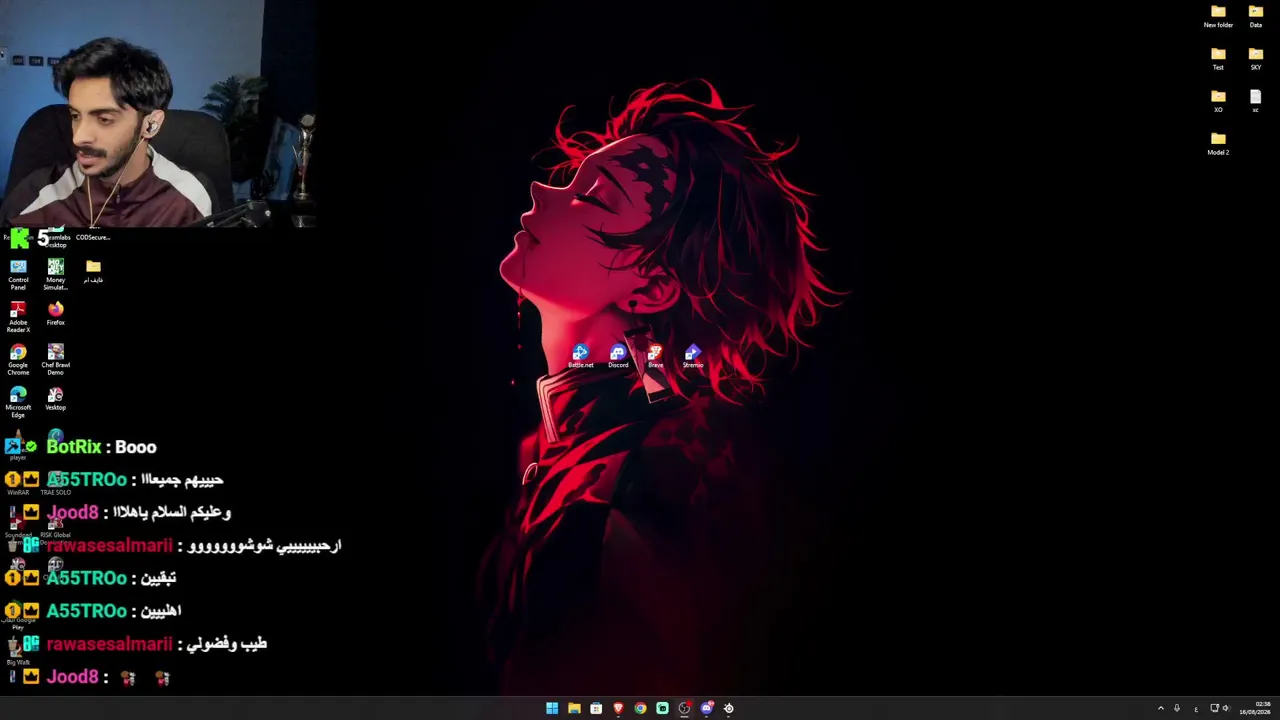The height and width of the screenshot is (720, 1280).
Task: Launch Discord from the desktop shortcut
Action: pyautogui.click(x=618, y=356)
